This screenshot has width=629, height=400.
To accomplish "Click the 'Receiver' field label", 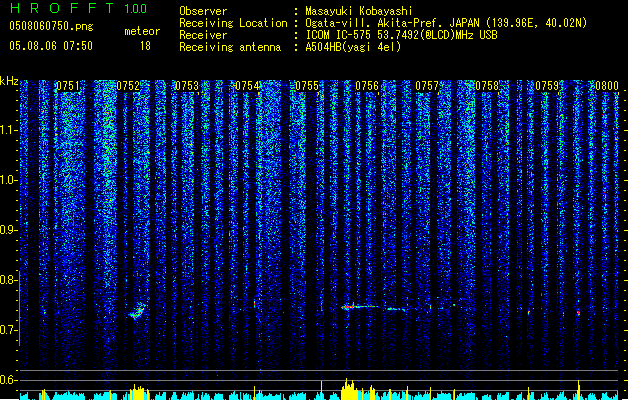I will (203, 35).
